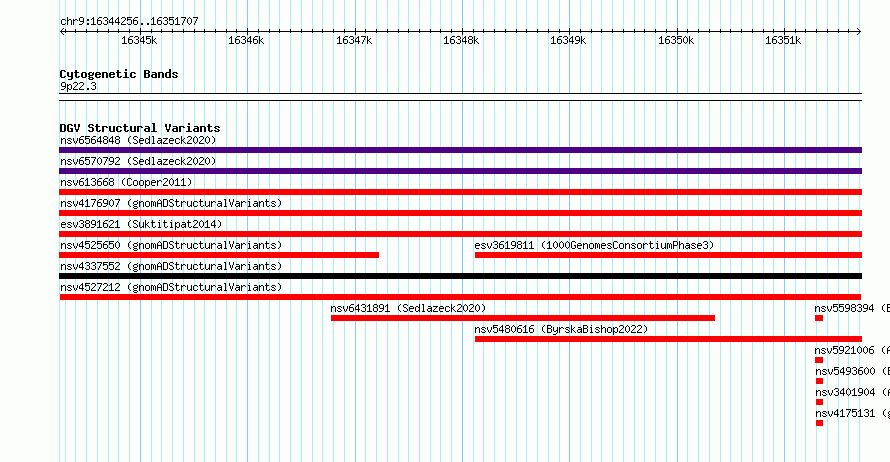Screen dimensions: 890x462
Task: Select the black bar under nsv4337552
Action: click(460, 276)
